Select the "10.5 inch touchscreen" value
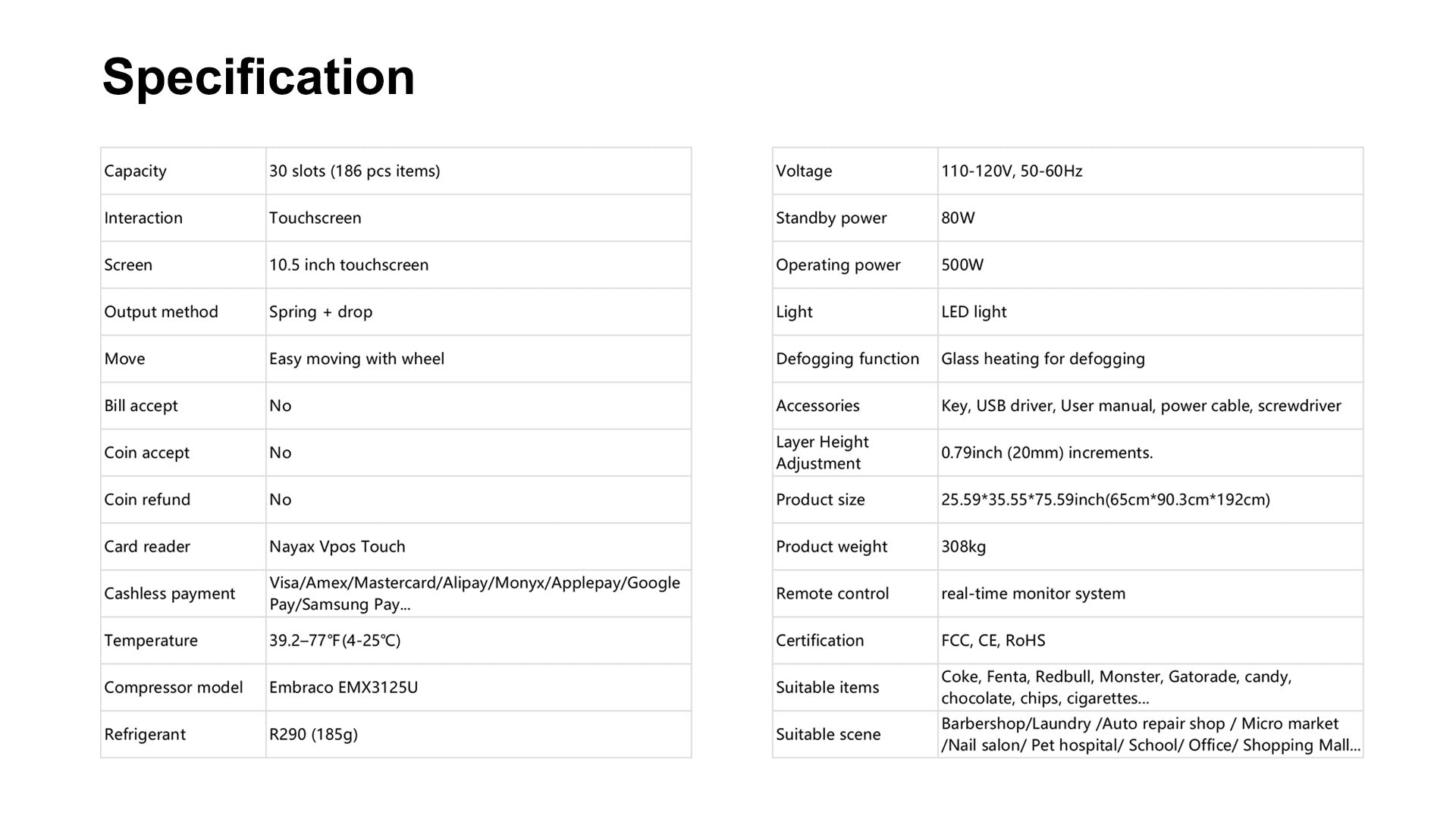Screen dimensions: 1456x819 (349, 265)
